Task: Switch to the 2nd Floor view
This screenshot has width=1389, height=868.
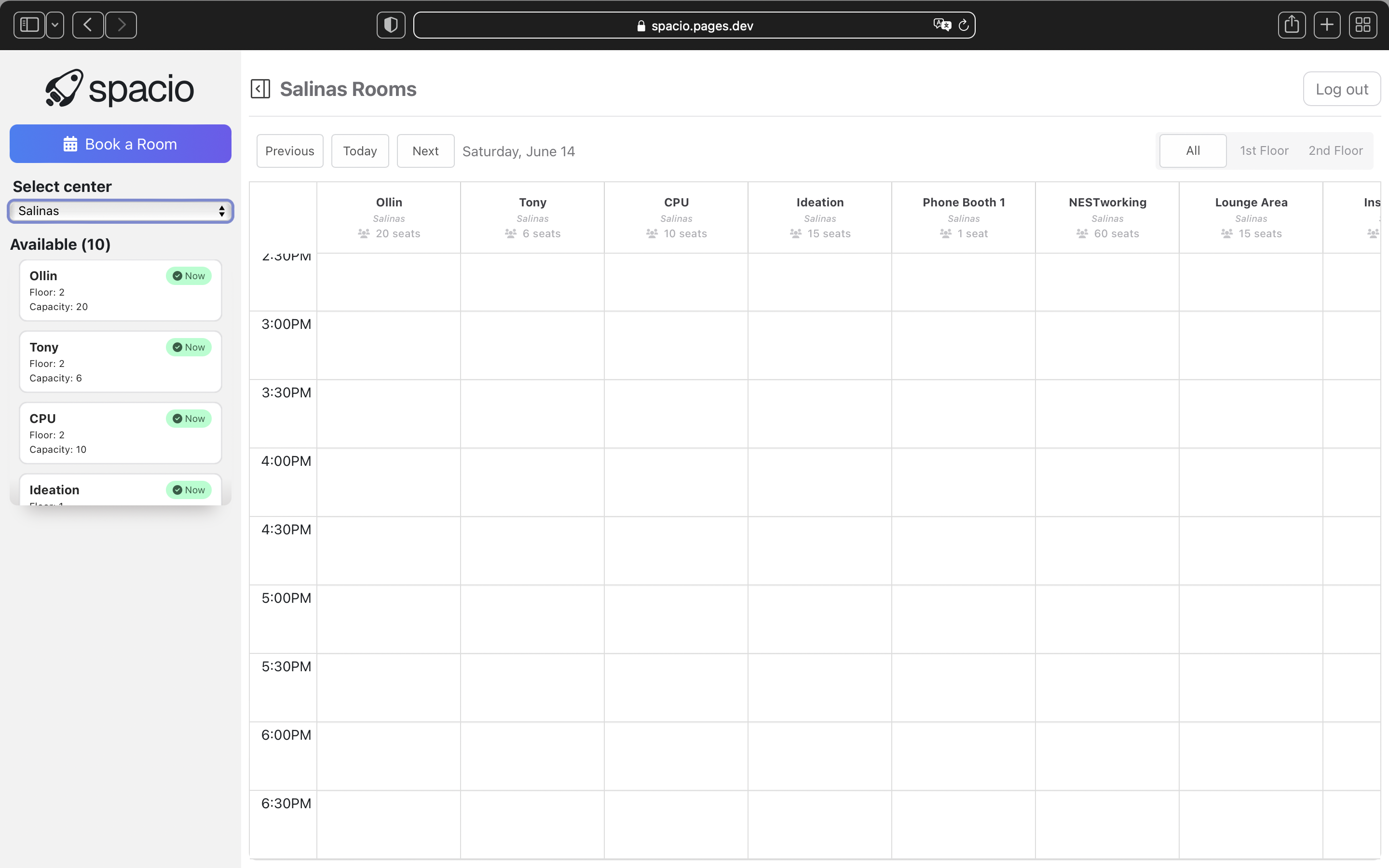Action: tap(1335, 150)
